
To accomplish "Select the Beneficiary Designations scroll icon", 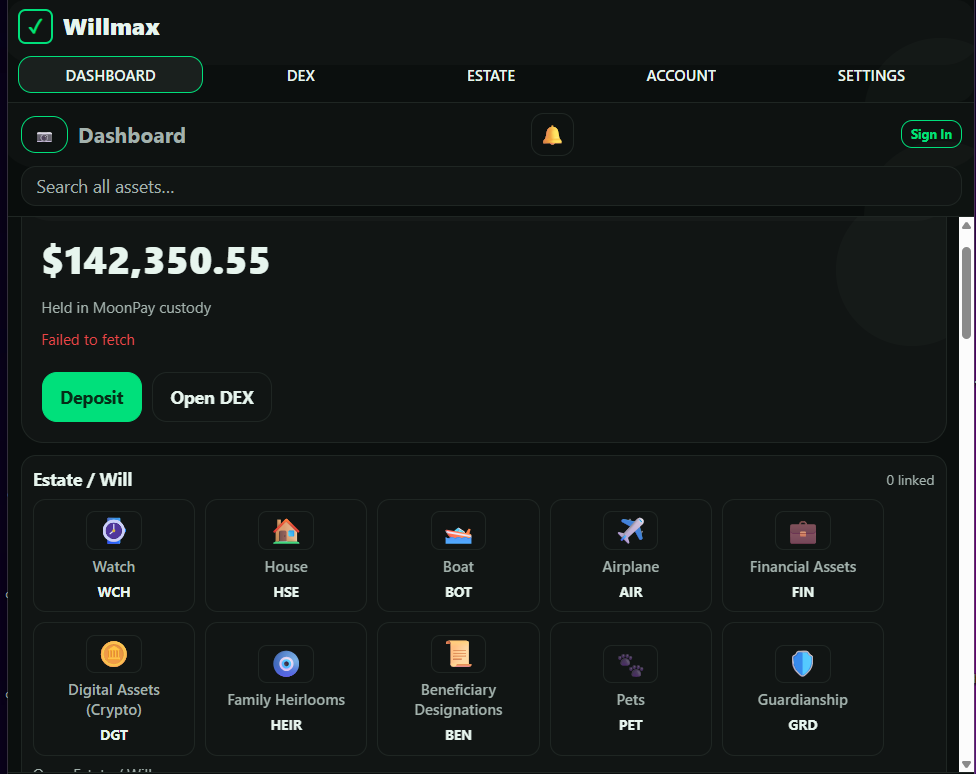I will point(459,654).
